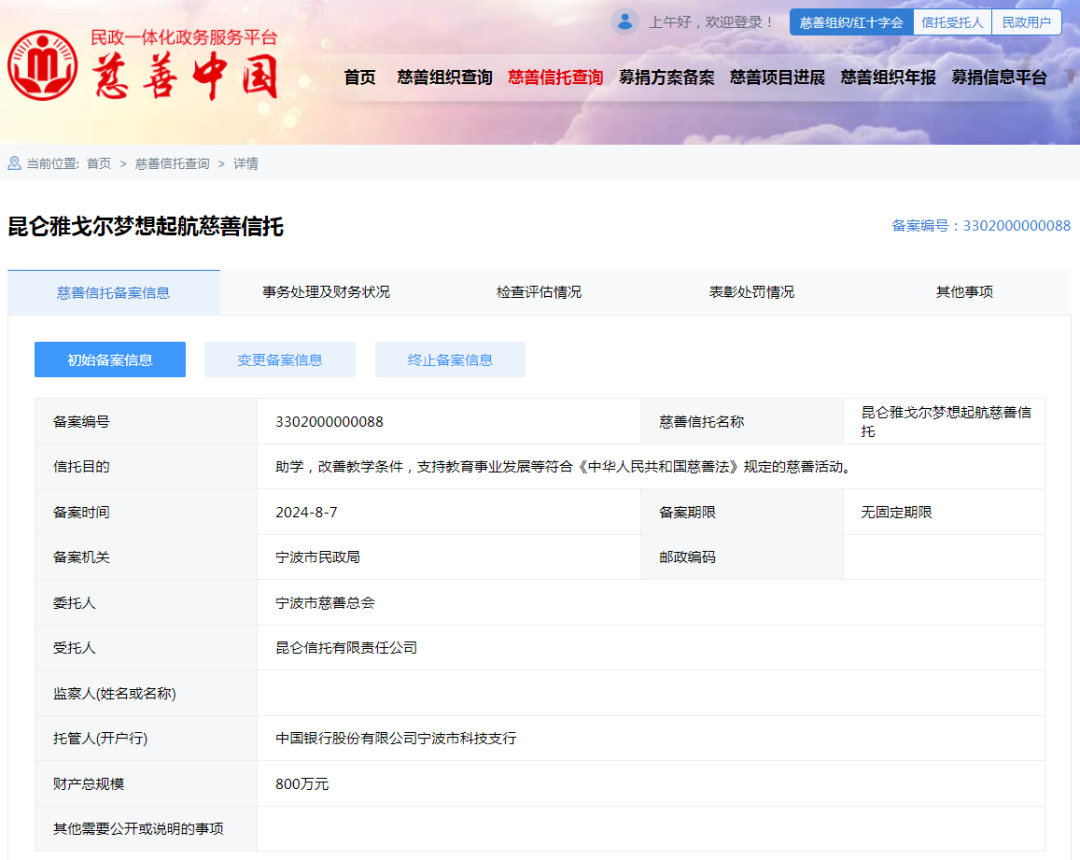Show the 终止备案信息 section
This screenshot has height=860, width=1080.
coord(450,360)
